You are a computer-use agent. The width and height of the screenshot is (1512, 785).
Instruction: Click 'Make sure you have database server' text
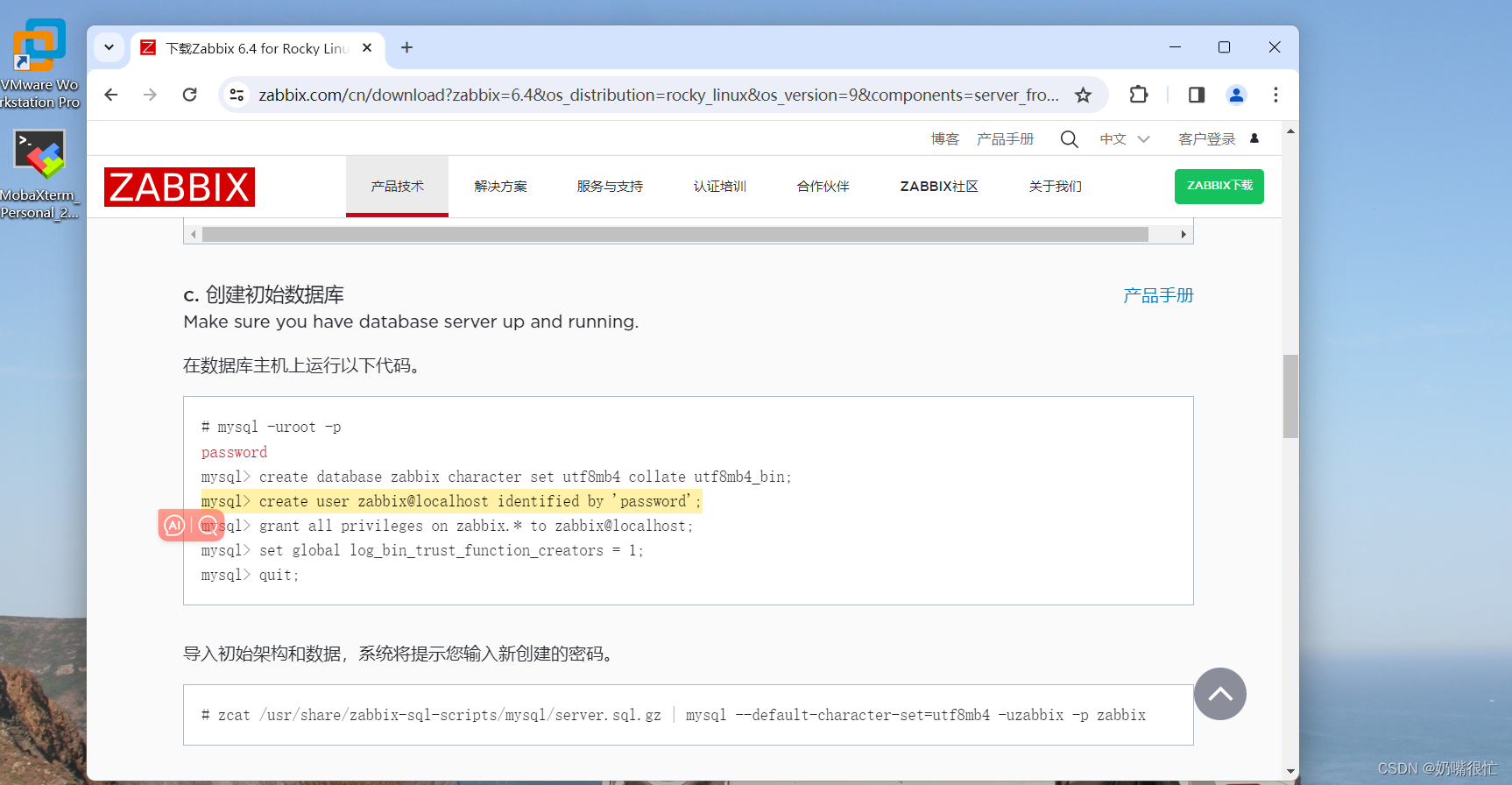click(x=411, y=322)
